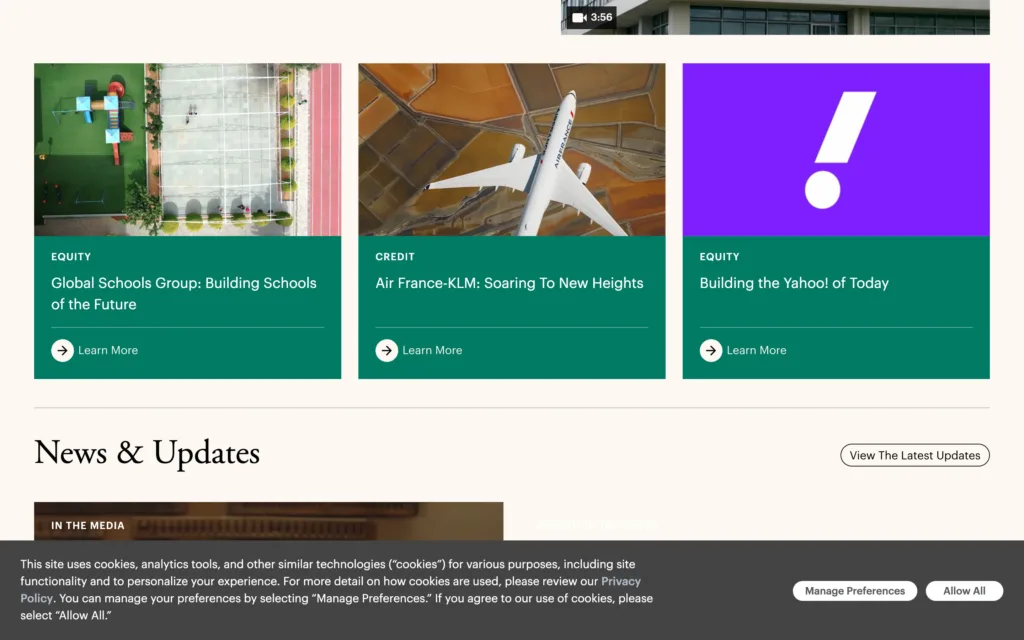Click EQUITY label on Global Schools card
The height and width of the screenshot is (640, 1024).
tap(71, 257)
